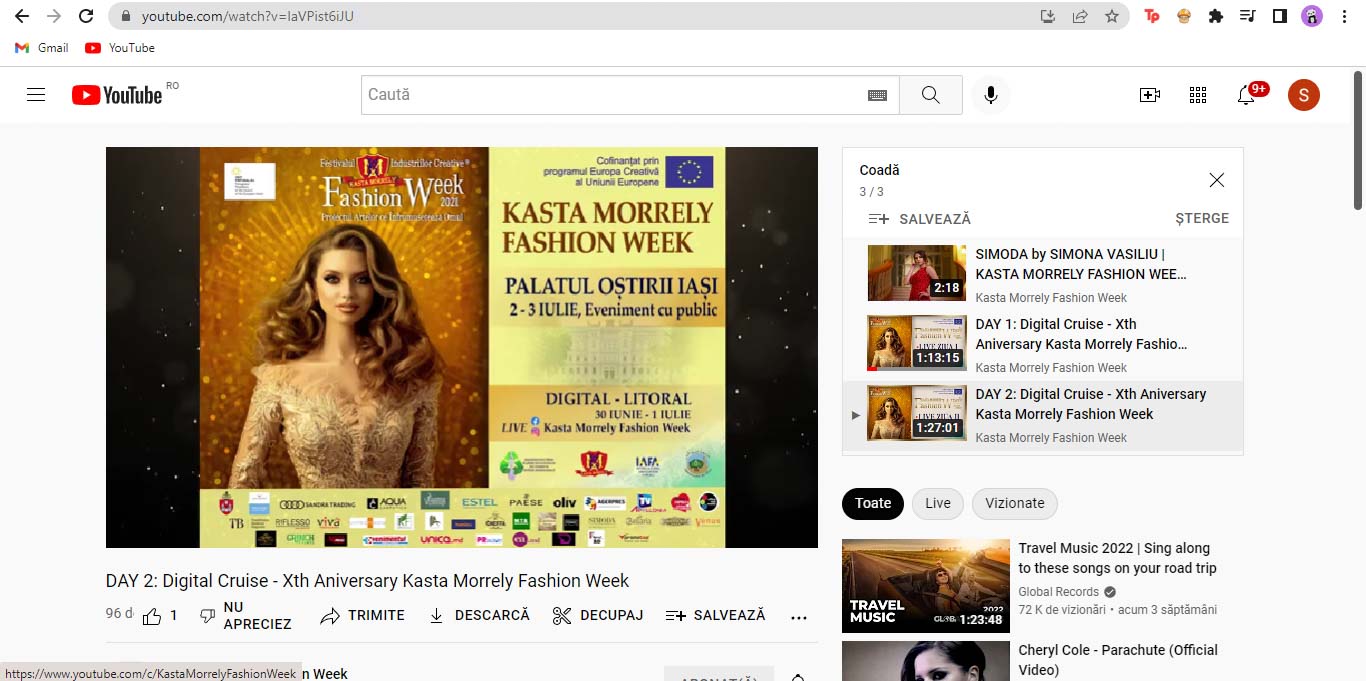1366x681 pixels.
Task: Toggle the browser side panel
Action: (1279, 16)
